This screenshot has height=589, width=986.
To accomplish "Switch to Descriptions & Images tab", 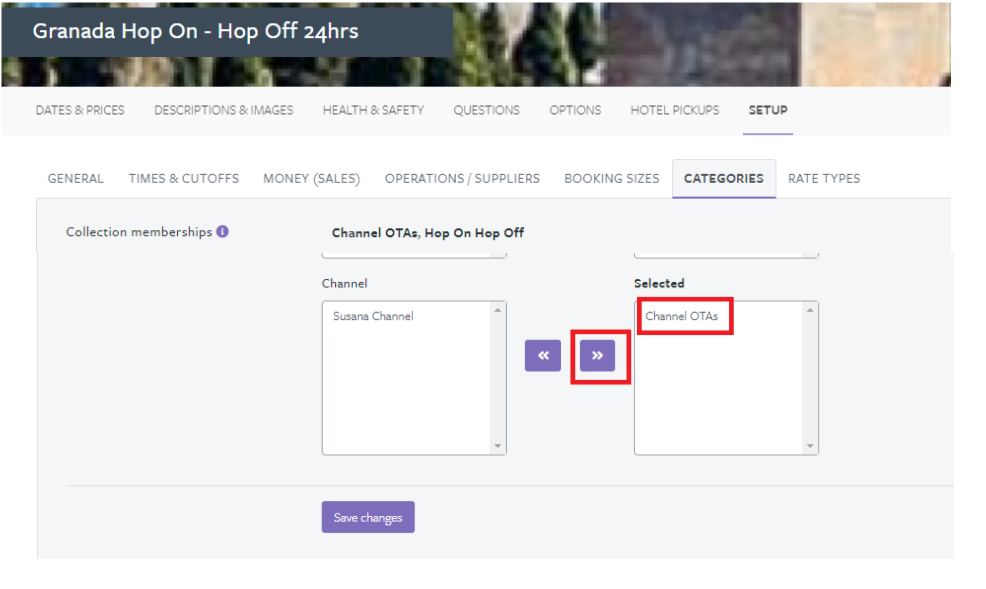I will [x=223, y=110].
